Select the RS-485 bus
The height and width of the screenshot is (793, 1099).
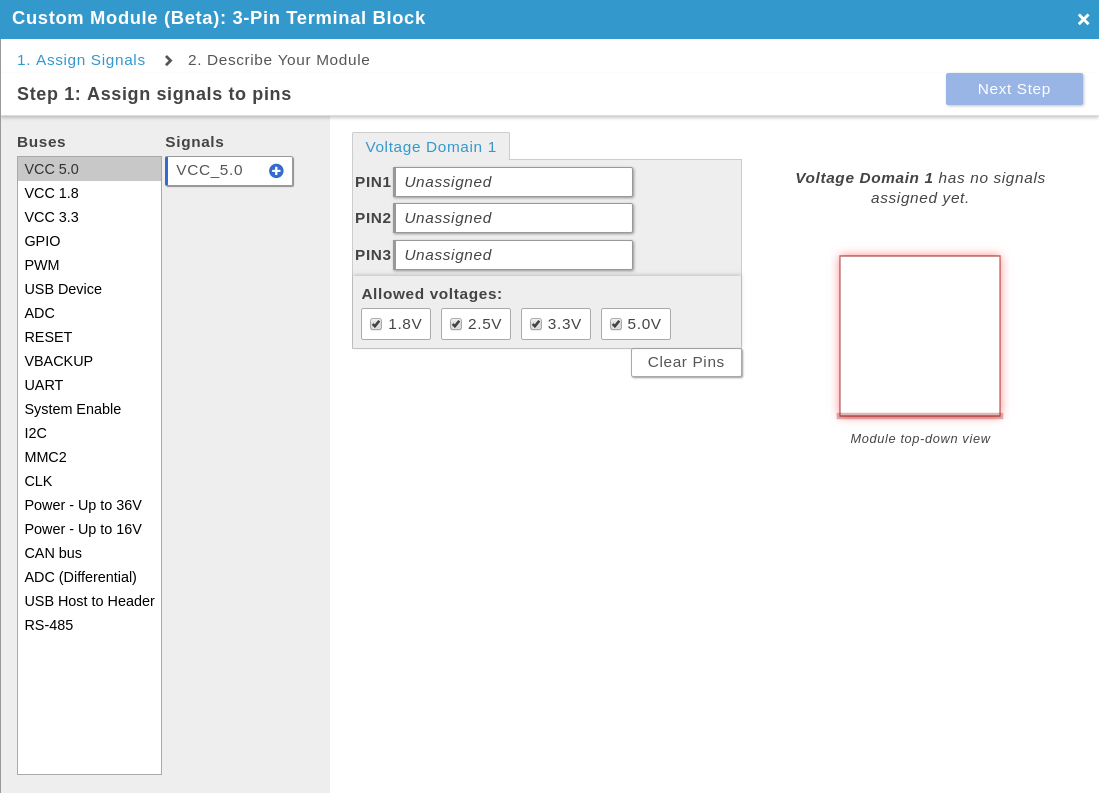coord(90,625)
